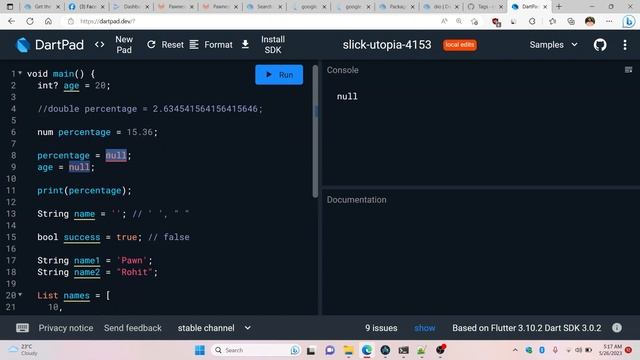Open browser favorites star icon
This screenshot has height=360, width=640.
coord(552,21)
